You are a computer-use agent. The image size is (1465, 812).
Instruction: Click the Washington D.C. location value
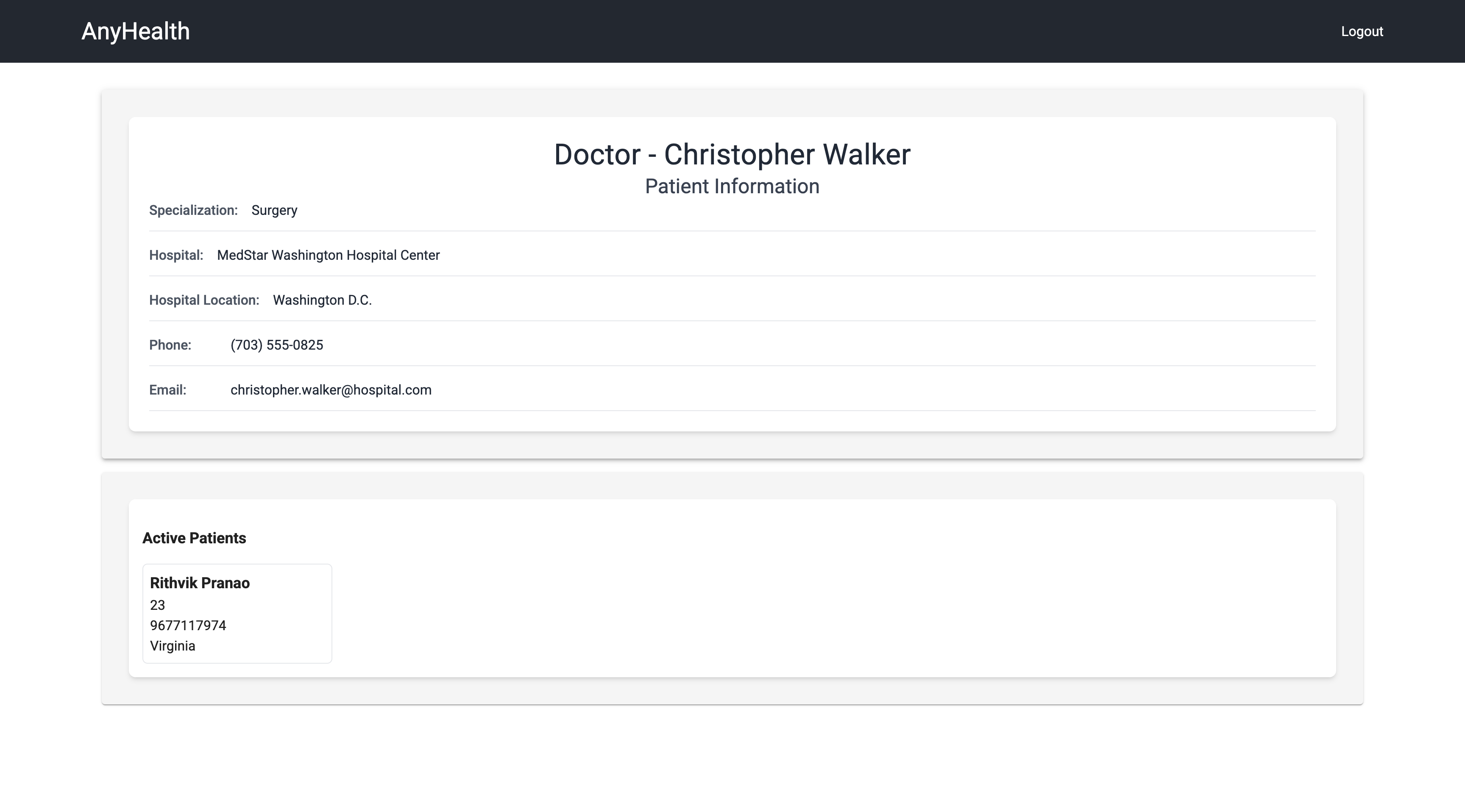point(322,300)
